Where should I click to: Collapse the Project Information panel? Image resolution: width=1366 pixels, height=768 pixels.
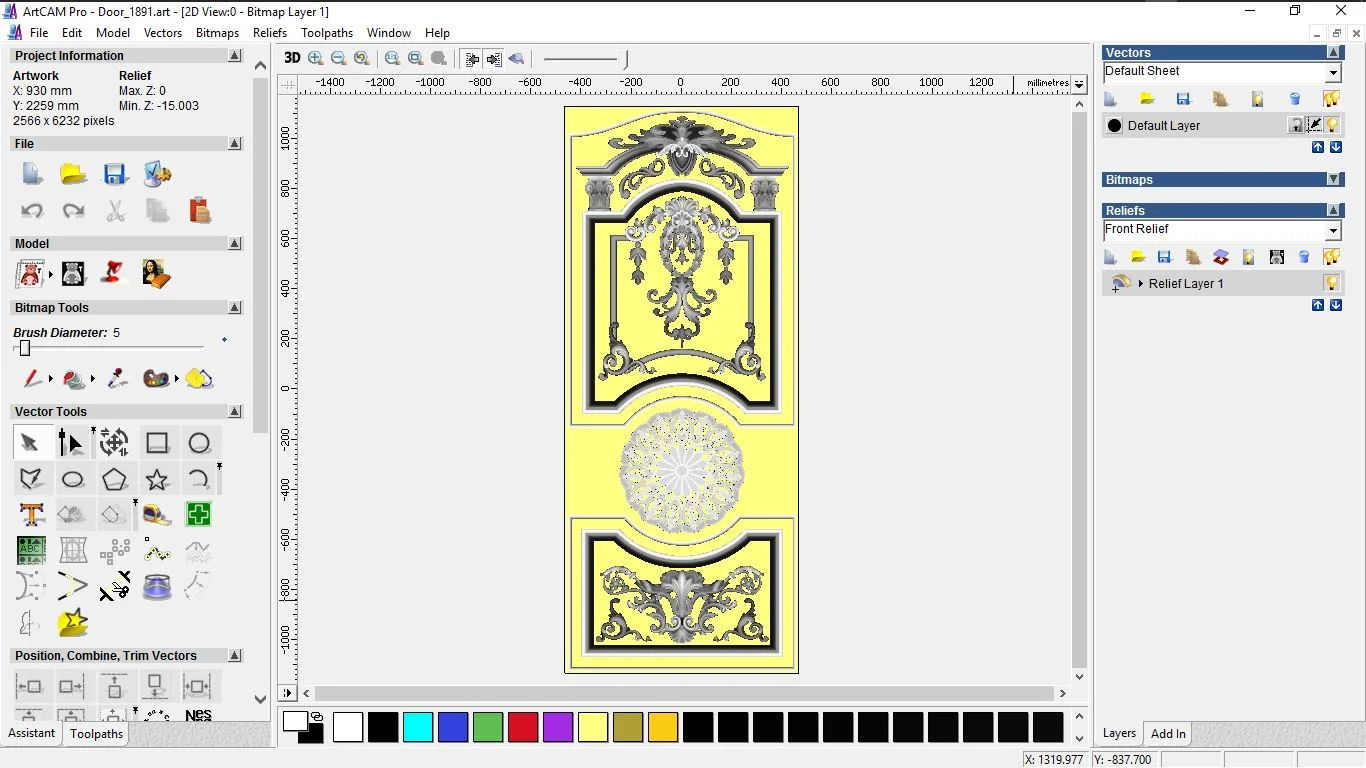tap(235, 55)
